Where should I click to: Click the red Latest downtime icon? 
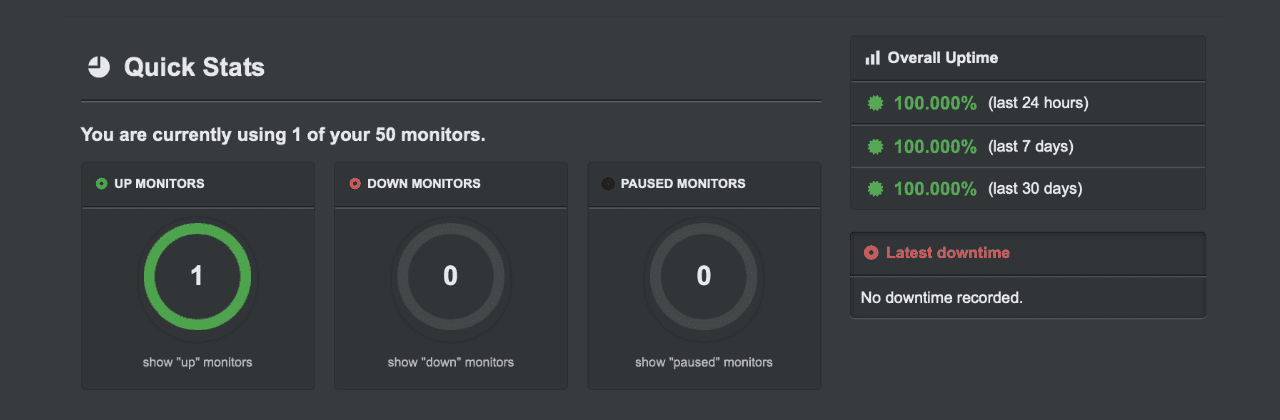coord(871,253)
